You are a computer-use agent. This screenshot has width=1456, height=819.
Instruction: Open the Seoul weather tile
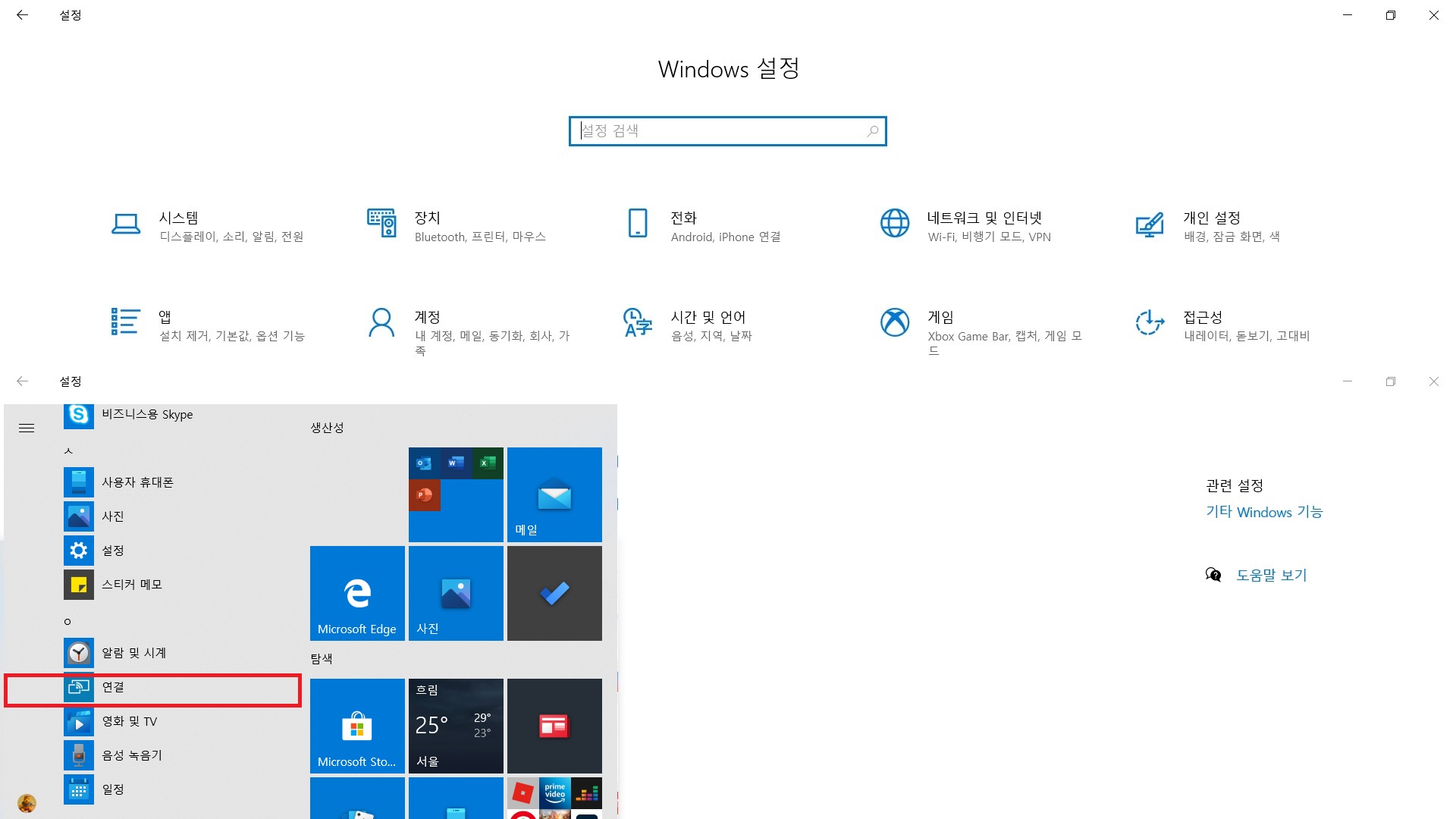[x=456, y=726]
